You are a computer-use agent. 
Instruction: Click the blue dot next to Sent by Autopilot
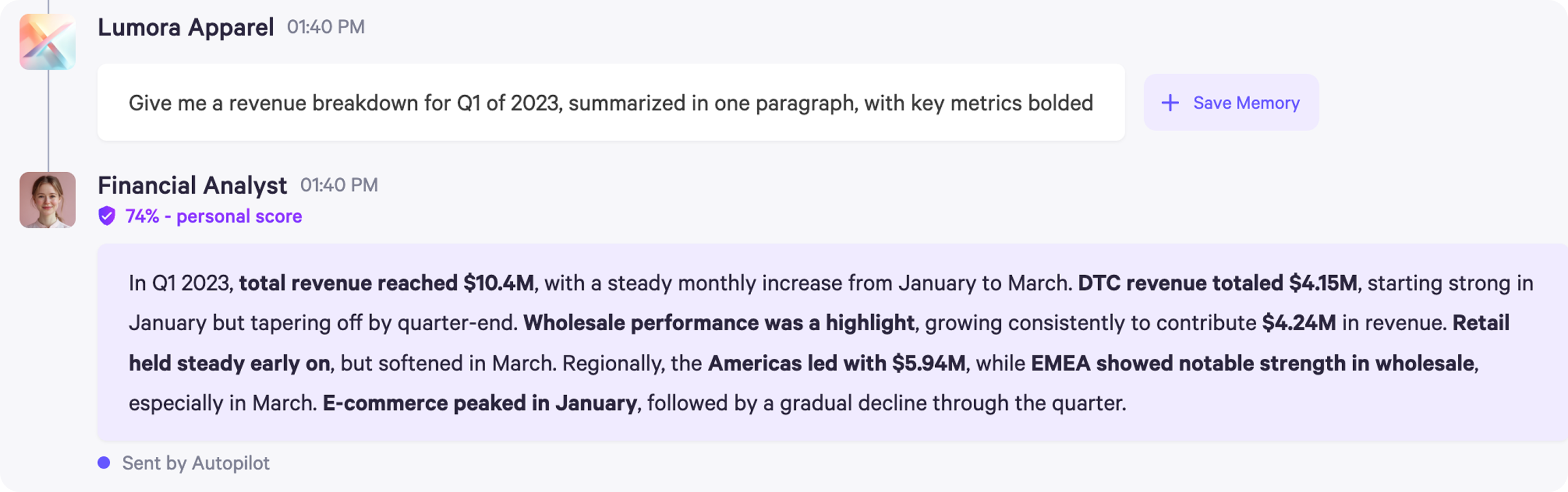[104, 463]
